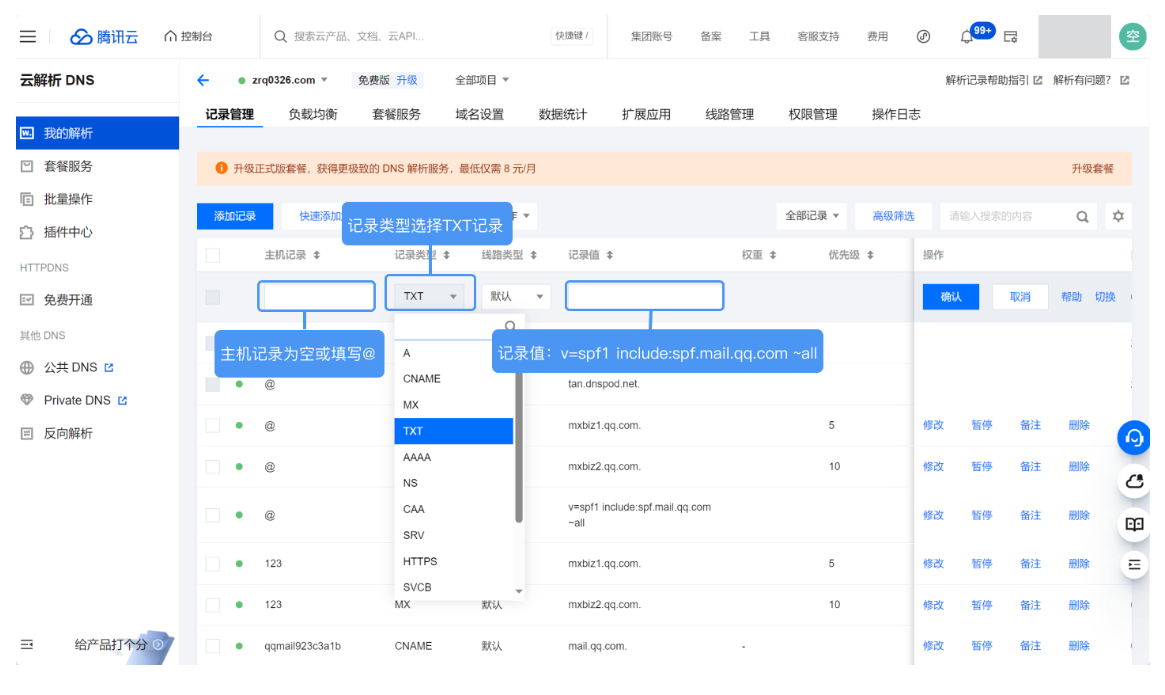The width and height of the screenshot is (1165, 695).
Task: Click the green user avatar
Action: pos(1132,36)
